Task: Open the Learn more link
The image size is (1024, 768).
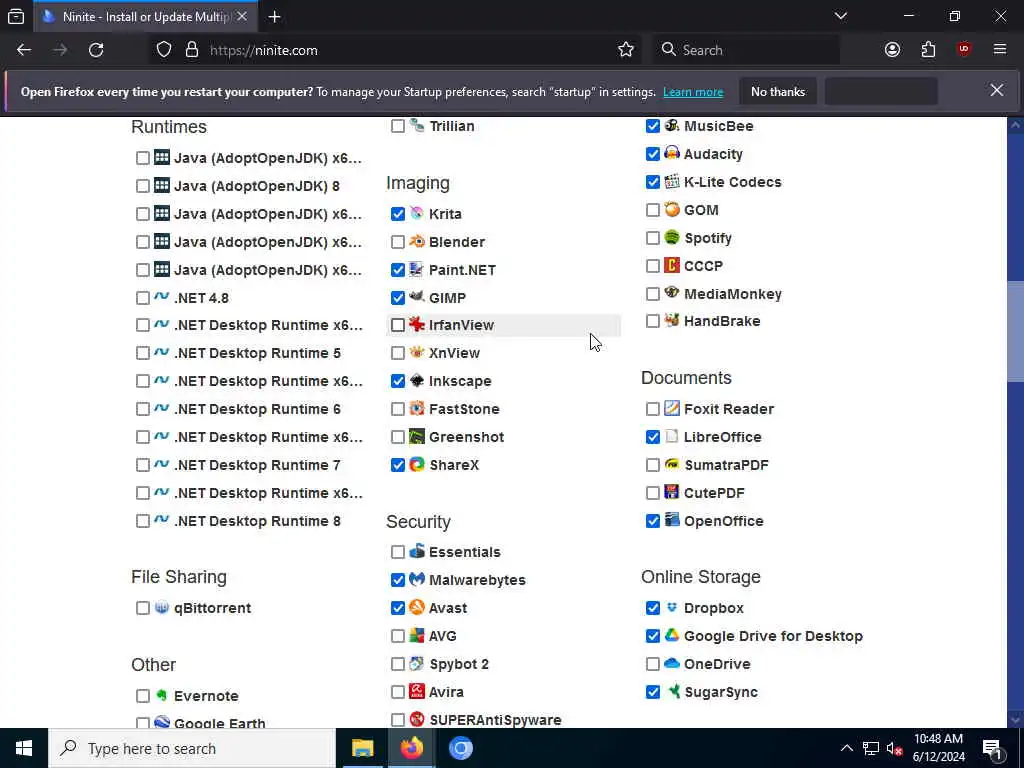Action: tap(693, 92)
